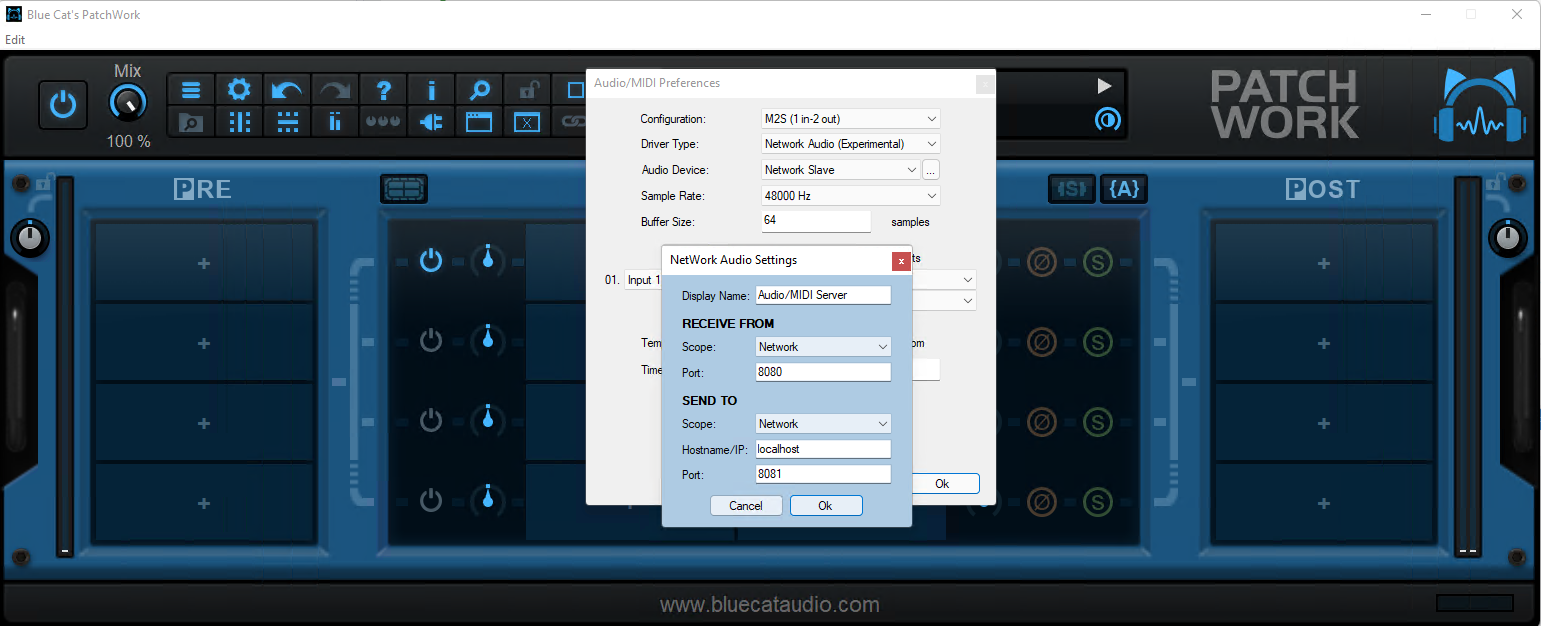Click the ... button next to Audio Device
This screenshot has width=1541, height=626.
[931, 170]
